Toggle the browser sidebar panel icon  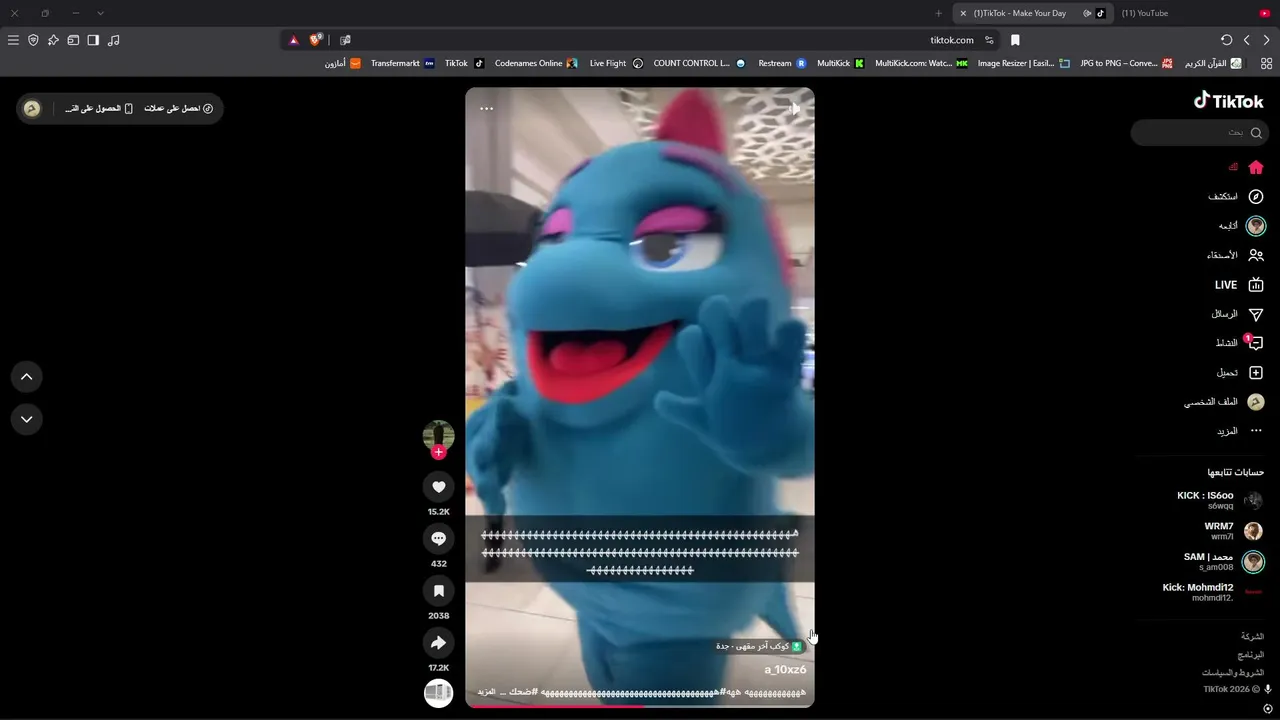93,40
